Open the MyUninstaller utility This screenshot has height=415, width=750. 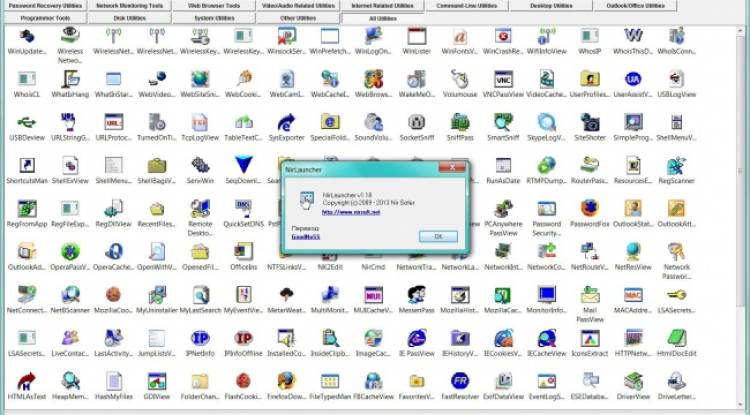point(157,295)
